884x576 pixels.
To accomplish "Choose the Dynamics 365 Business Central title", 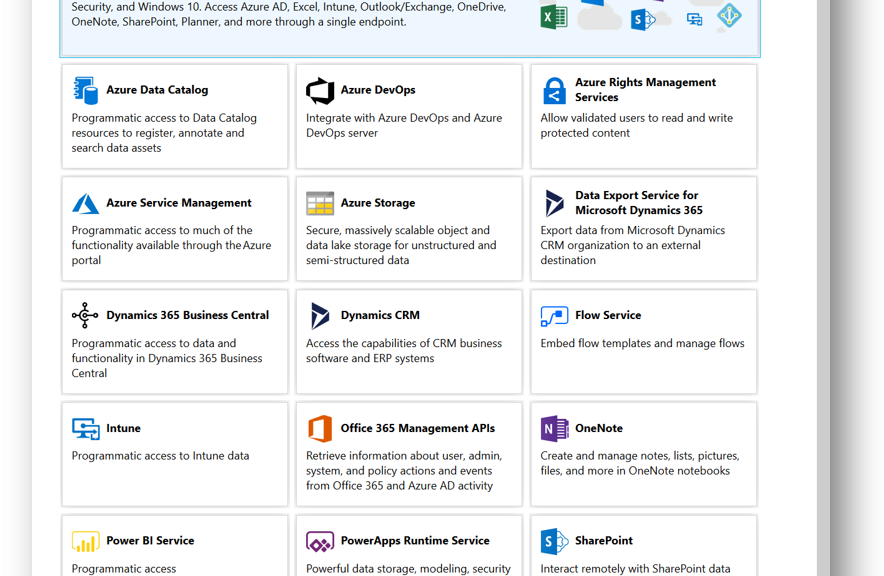I will (188, 316).
